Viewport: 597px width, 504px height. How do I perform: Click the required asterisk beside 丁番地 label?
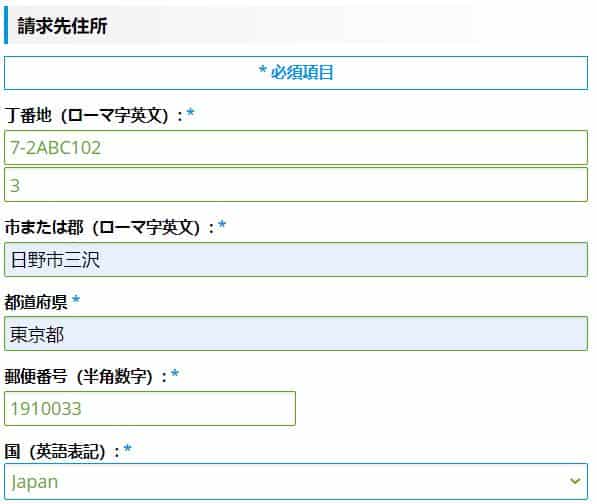[x=190, y=112]
